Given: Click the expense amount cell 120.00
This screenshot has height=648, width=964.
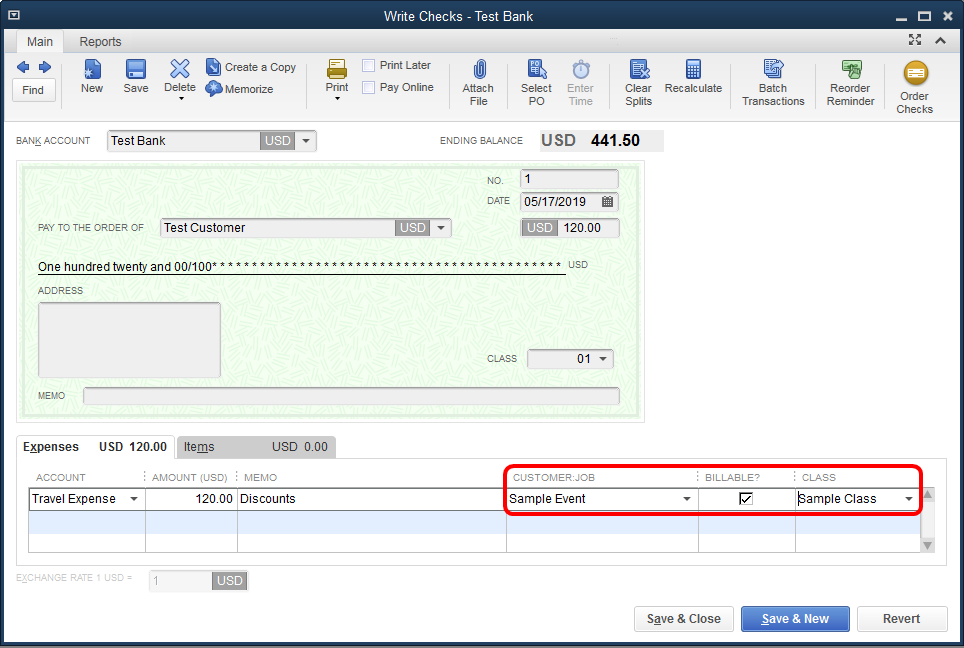Looking at the screenshot, I should (x=191, y=499).
